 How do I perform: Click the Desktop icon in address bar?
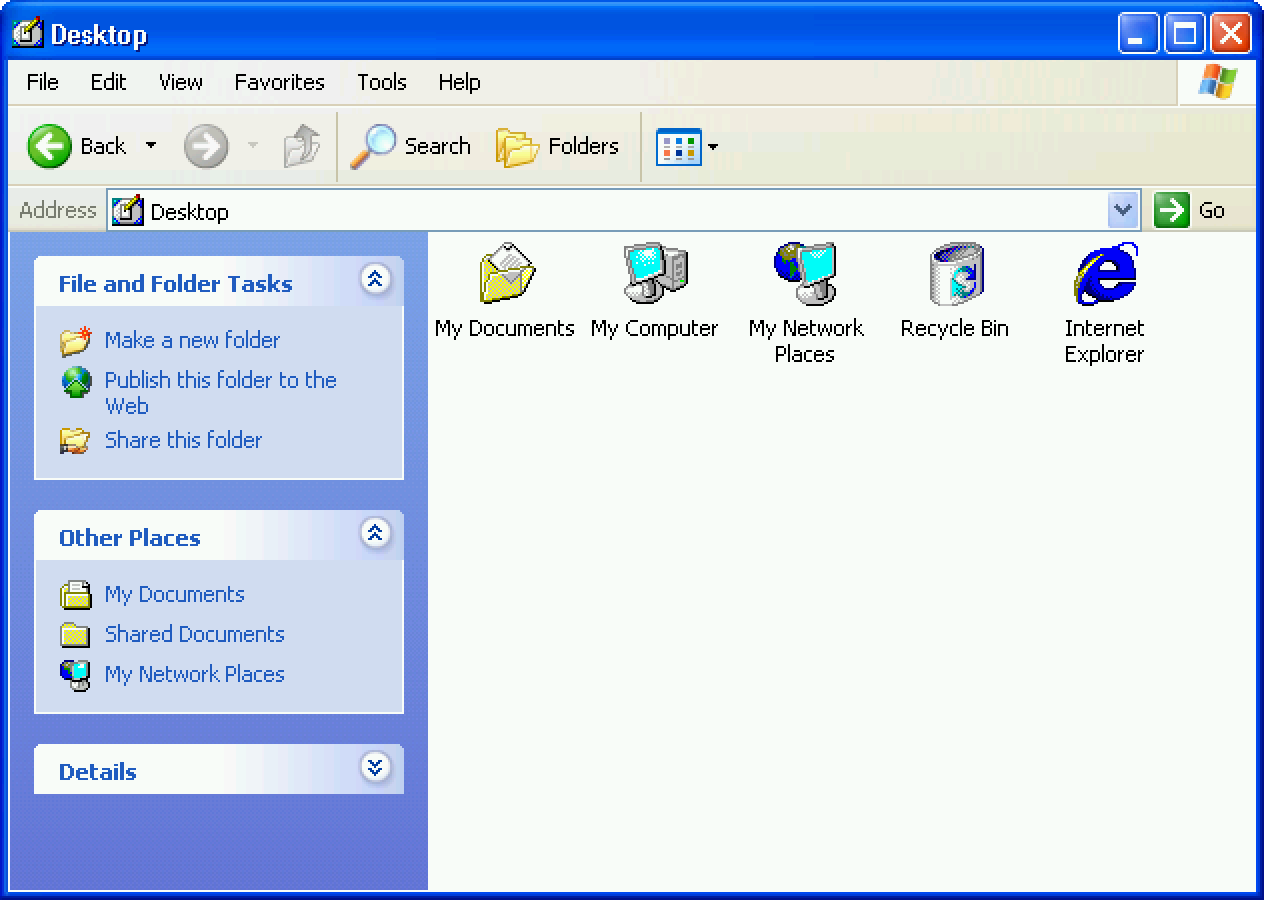pyautogui.click(x=127, y=210)
